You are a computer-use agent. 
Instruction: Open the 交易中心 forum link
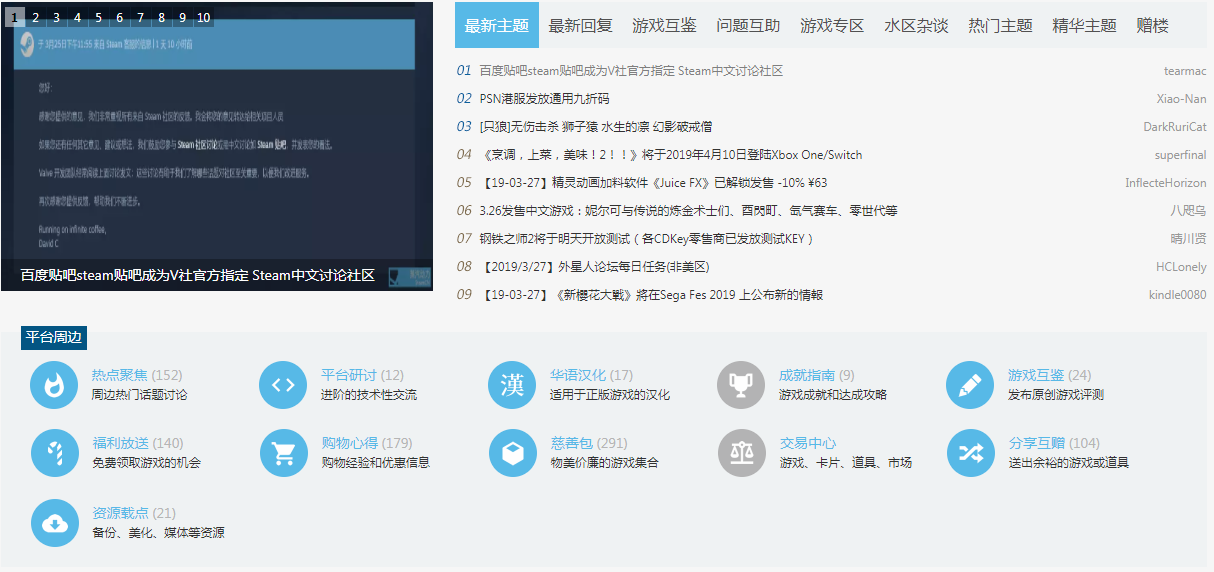[x=808, y=443]
